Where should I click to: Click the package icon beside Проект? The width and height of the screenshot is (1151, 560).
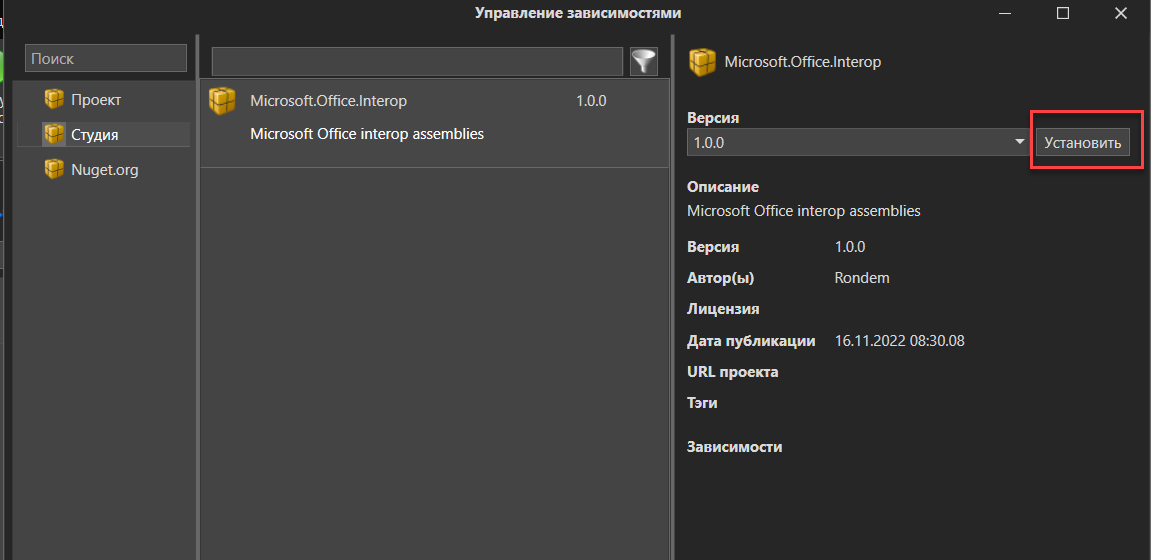tap(54, 99)
